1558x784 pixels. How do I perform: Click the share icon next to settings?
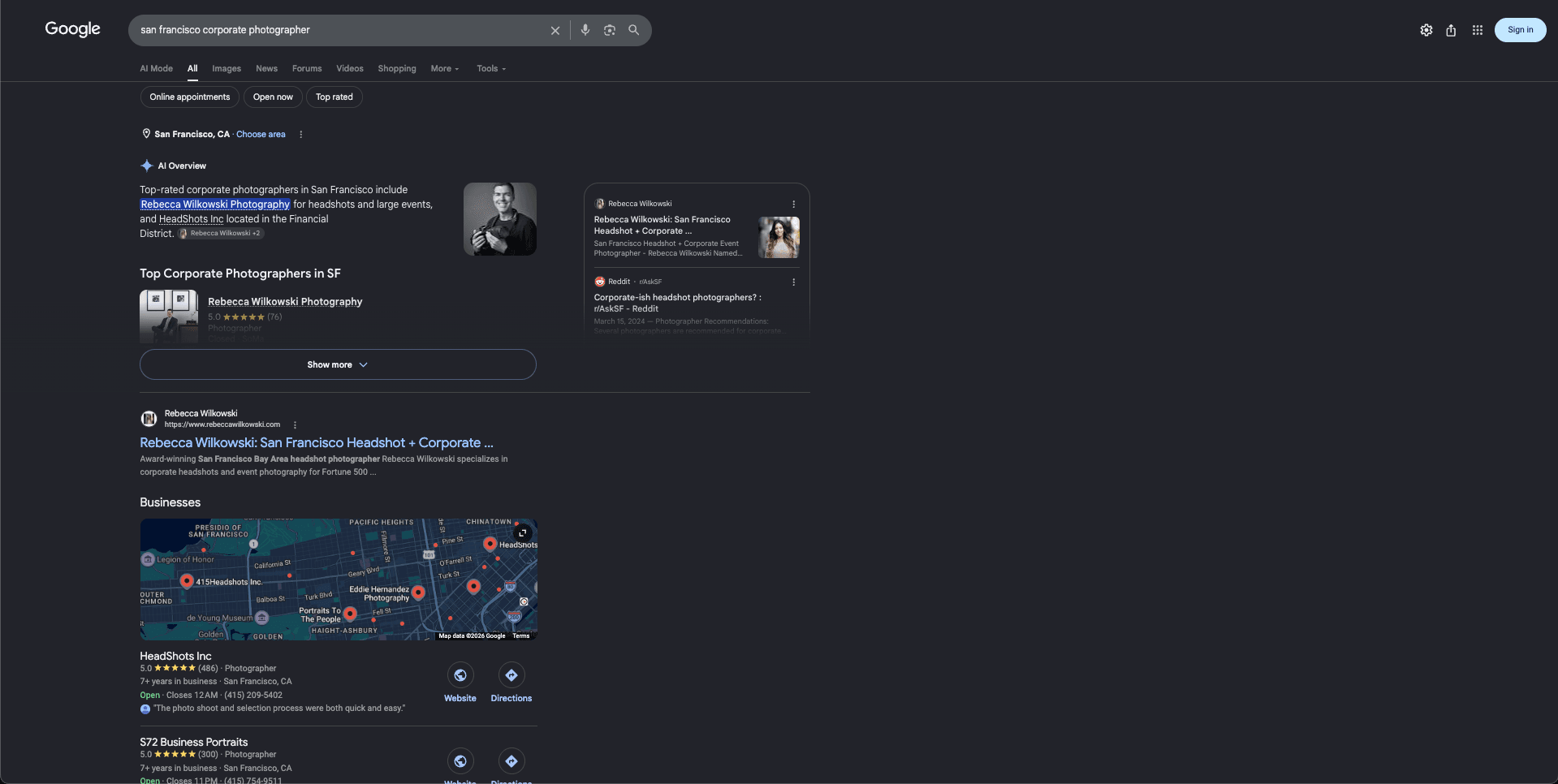(1451, 30)
